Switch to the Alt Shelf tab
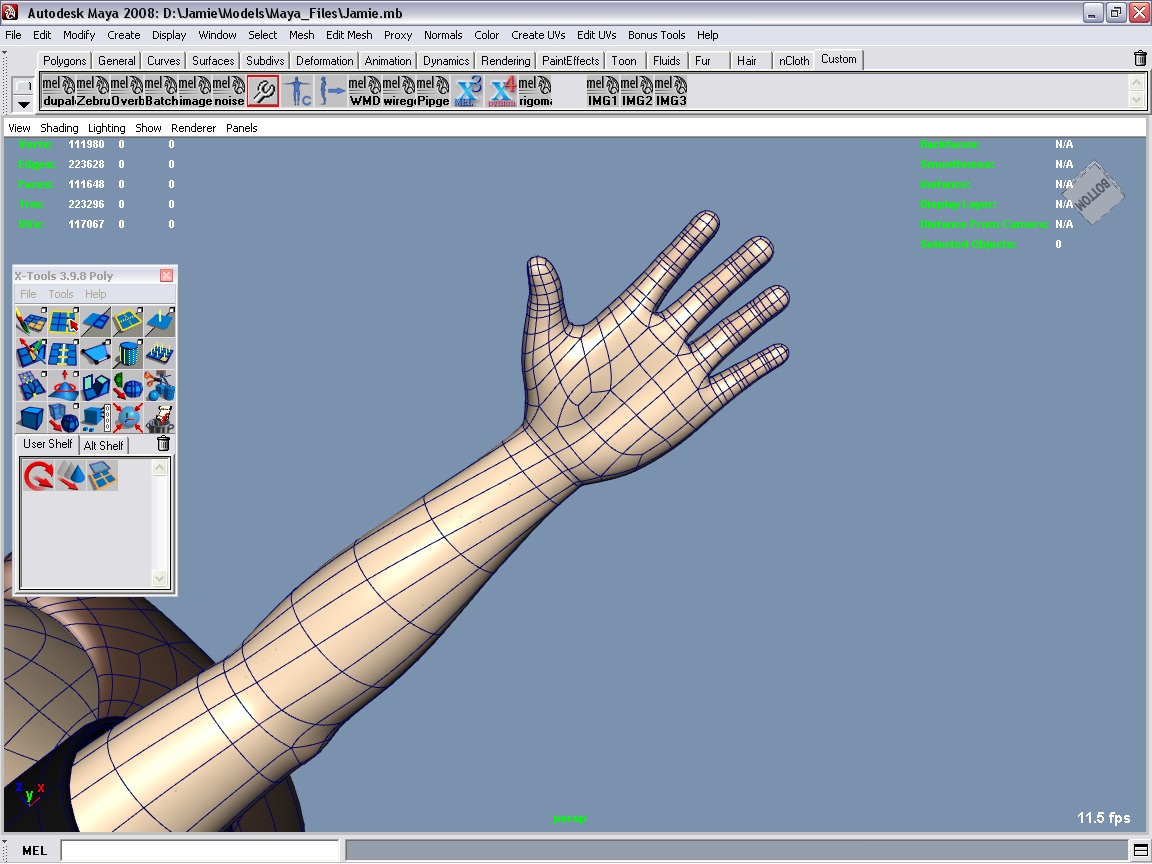This screenshot has width=1152, height=864. pyautogui.click(x=104, y=445)
